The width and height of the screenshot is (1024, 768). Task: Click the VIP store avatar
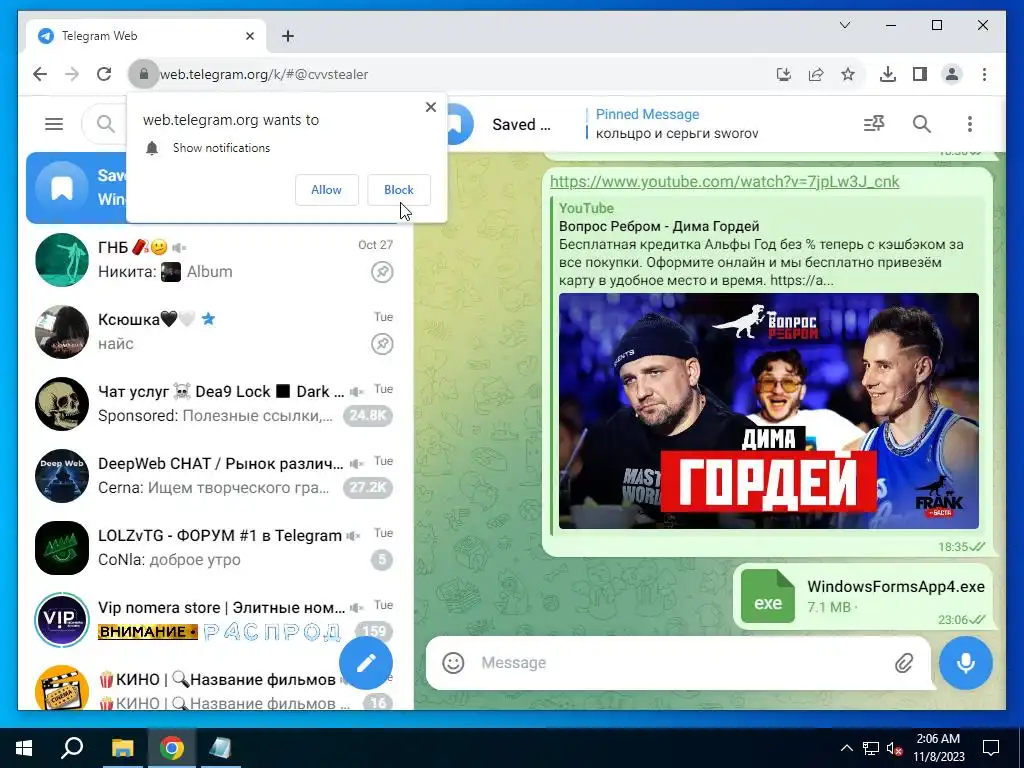62,619
